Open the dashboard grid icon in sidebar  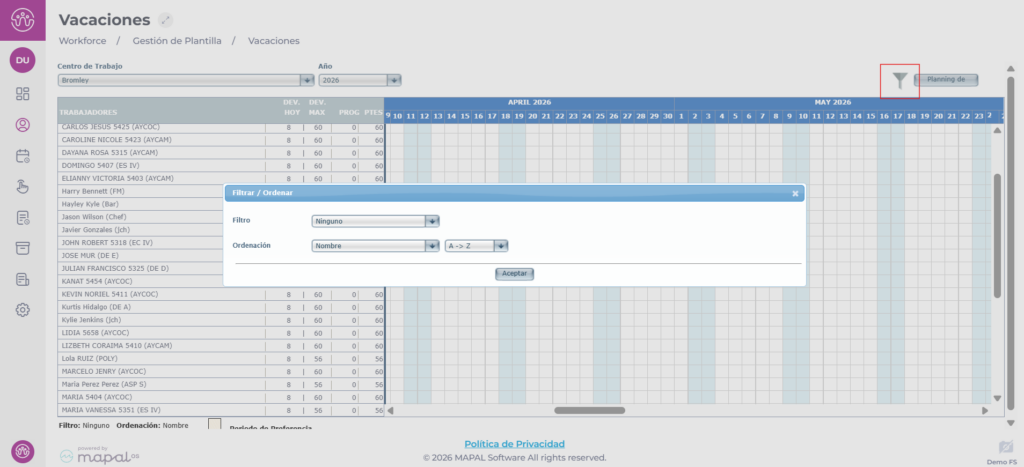22,94
